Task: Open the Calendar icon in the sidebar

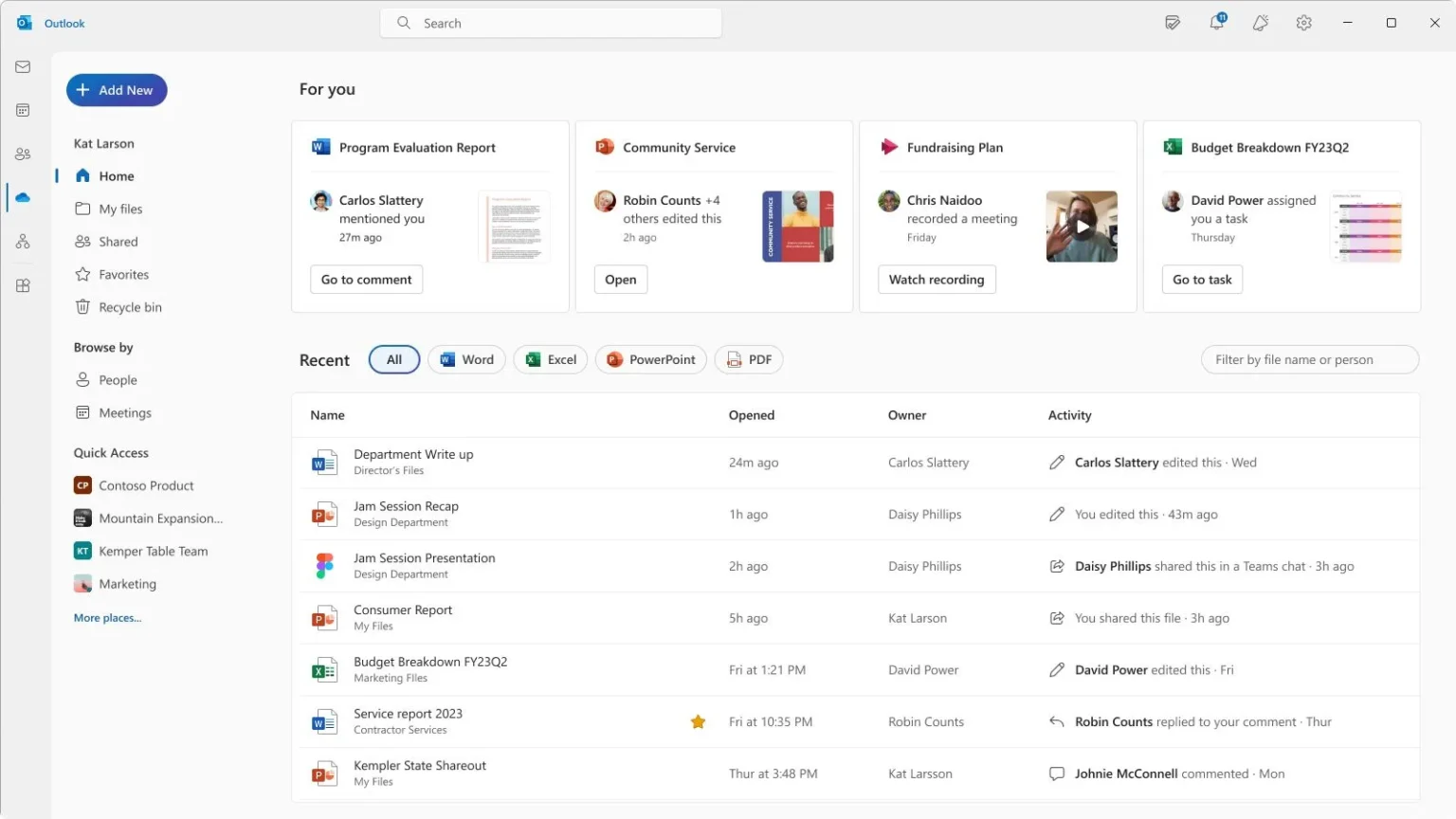Action: click(x=23, y=110)
